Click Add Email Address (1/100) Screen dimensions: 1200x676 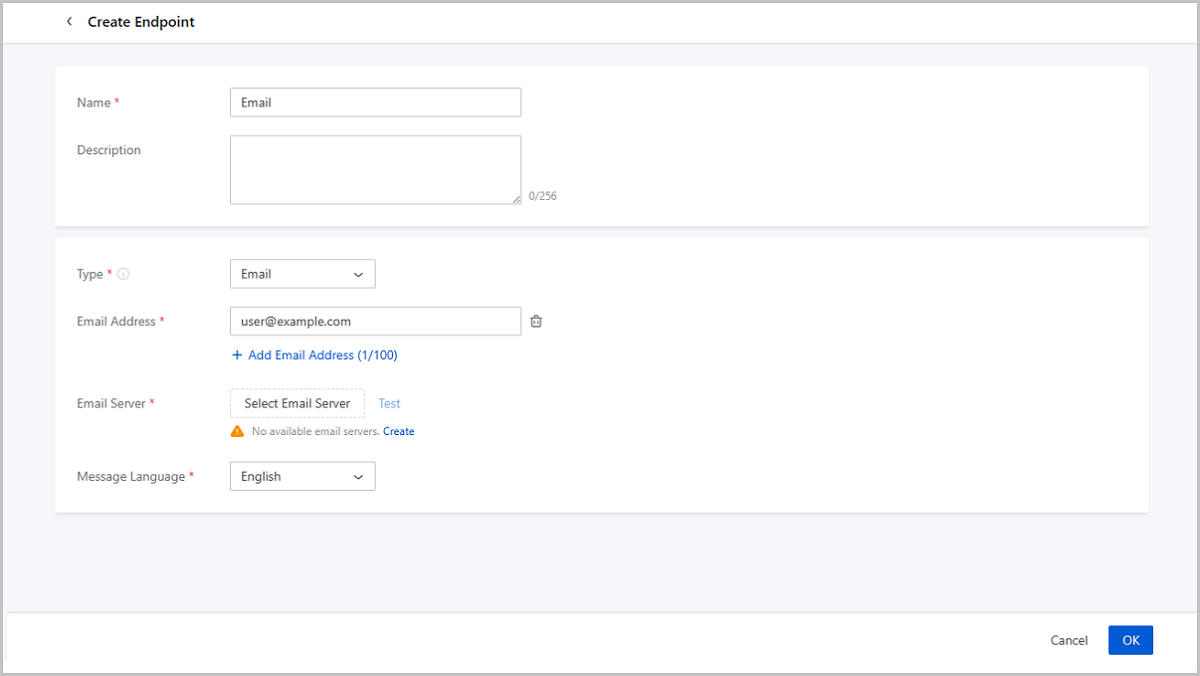click(x=323, y=355)
